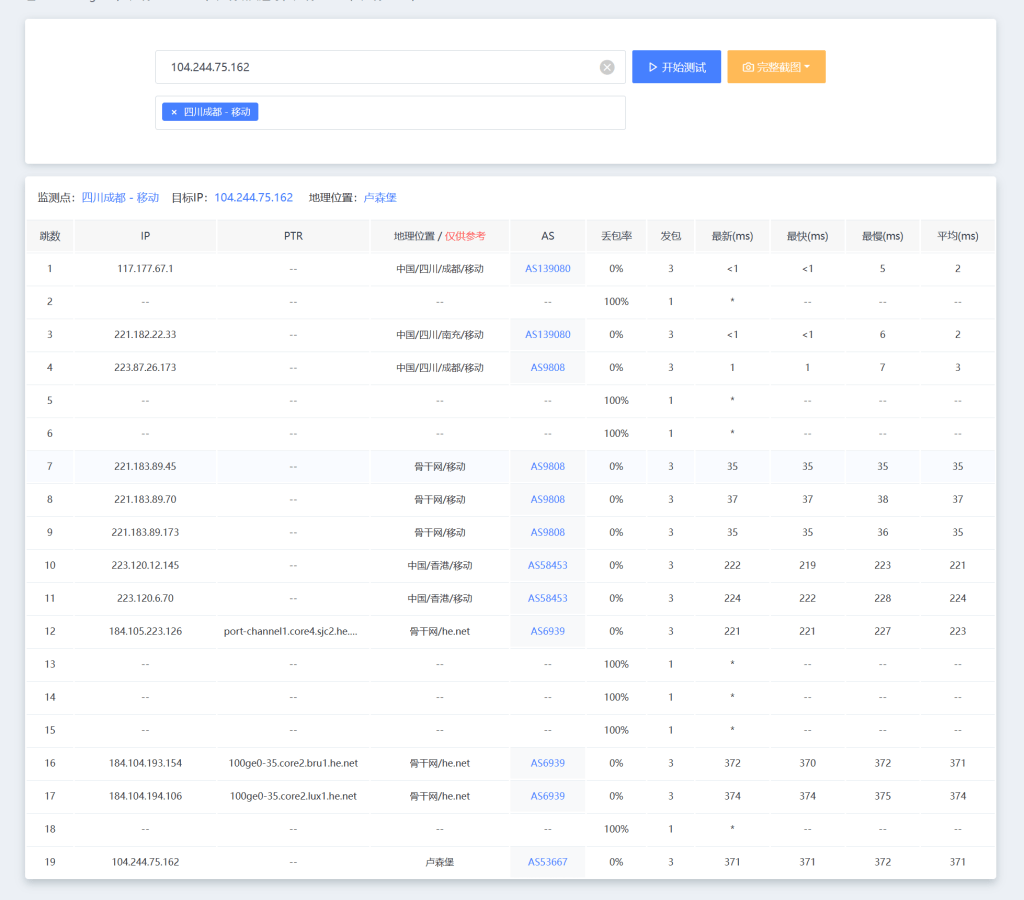Select location cell 骨干网/he.net in hop 12
1024x900 pixels.
pyautogui.click(x=440, y=631)
